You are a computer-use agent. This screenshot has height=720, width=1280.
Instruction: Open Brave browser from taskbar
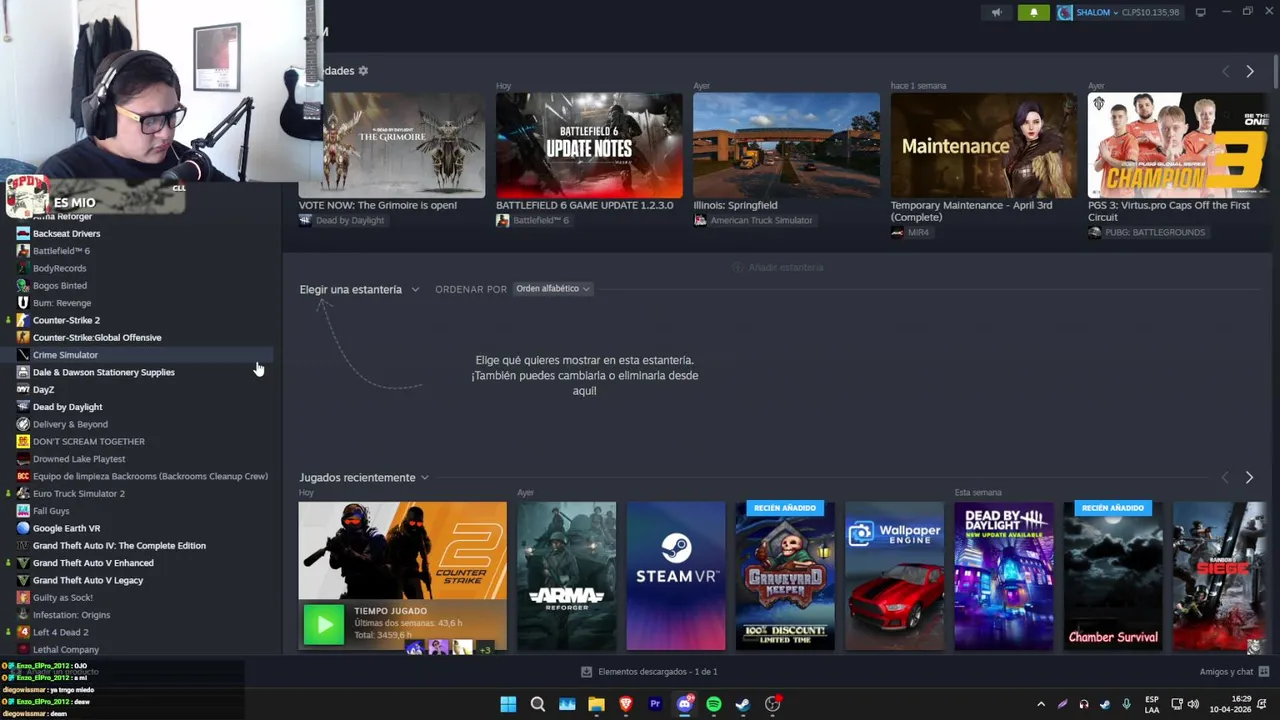coord(626,704)
